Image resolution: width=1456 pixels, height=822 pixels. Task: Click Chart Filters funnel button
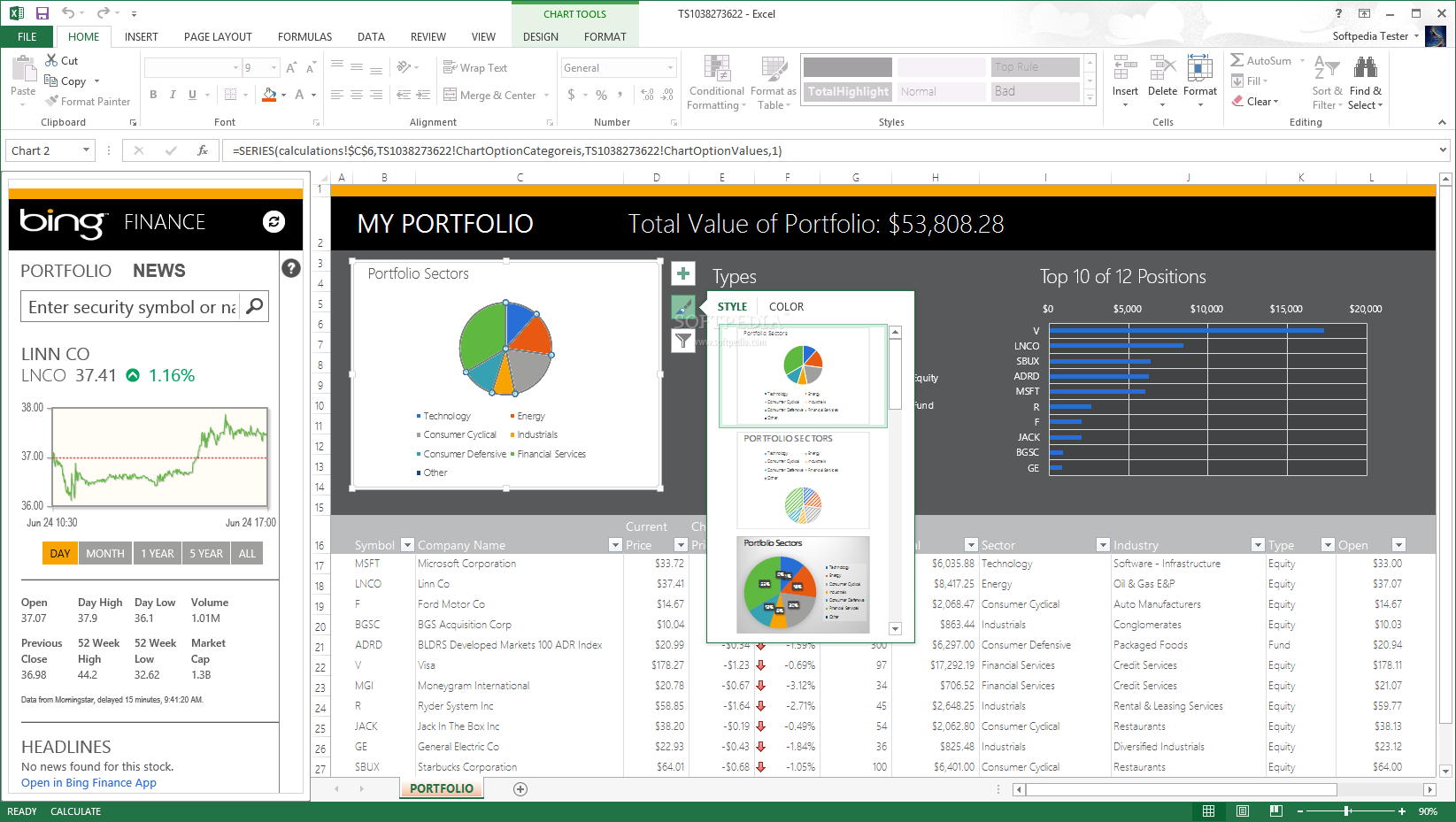[x=683, y=341]
